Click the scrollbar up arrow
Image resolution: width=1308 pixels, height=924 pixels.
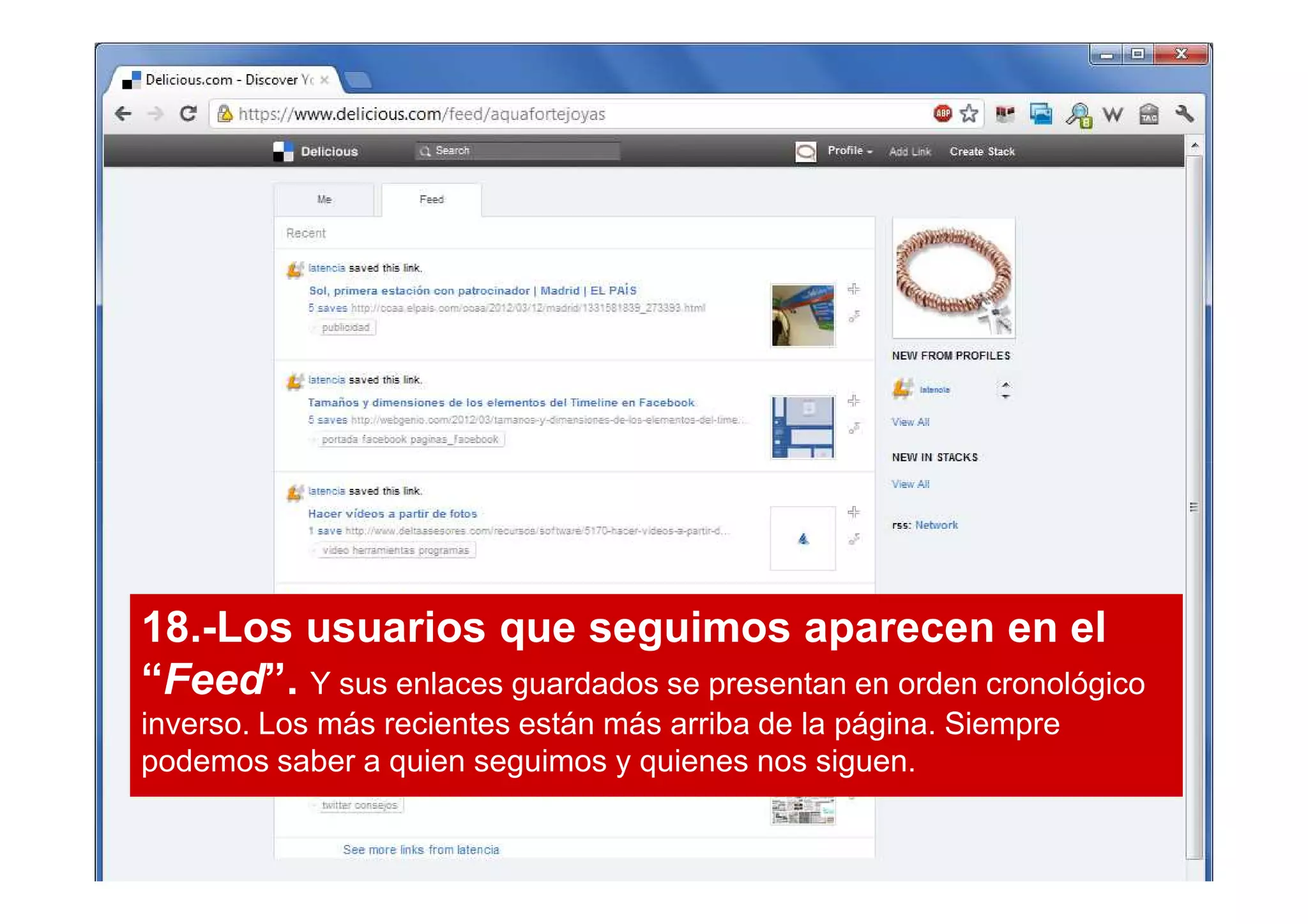point(1194,146)
